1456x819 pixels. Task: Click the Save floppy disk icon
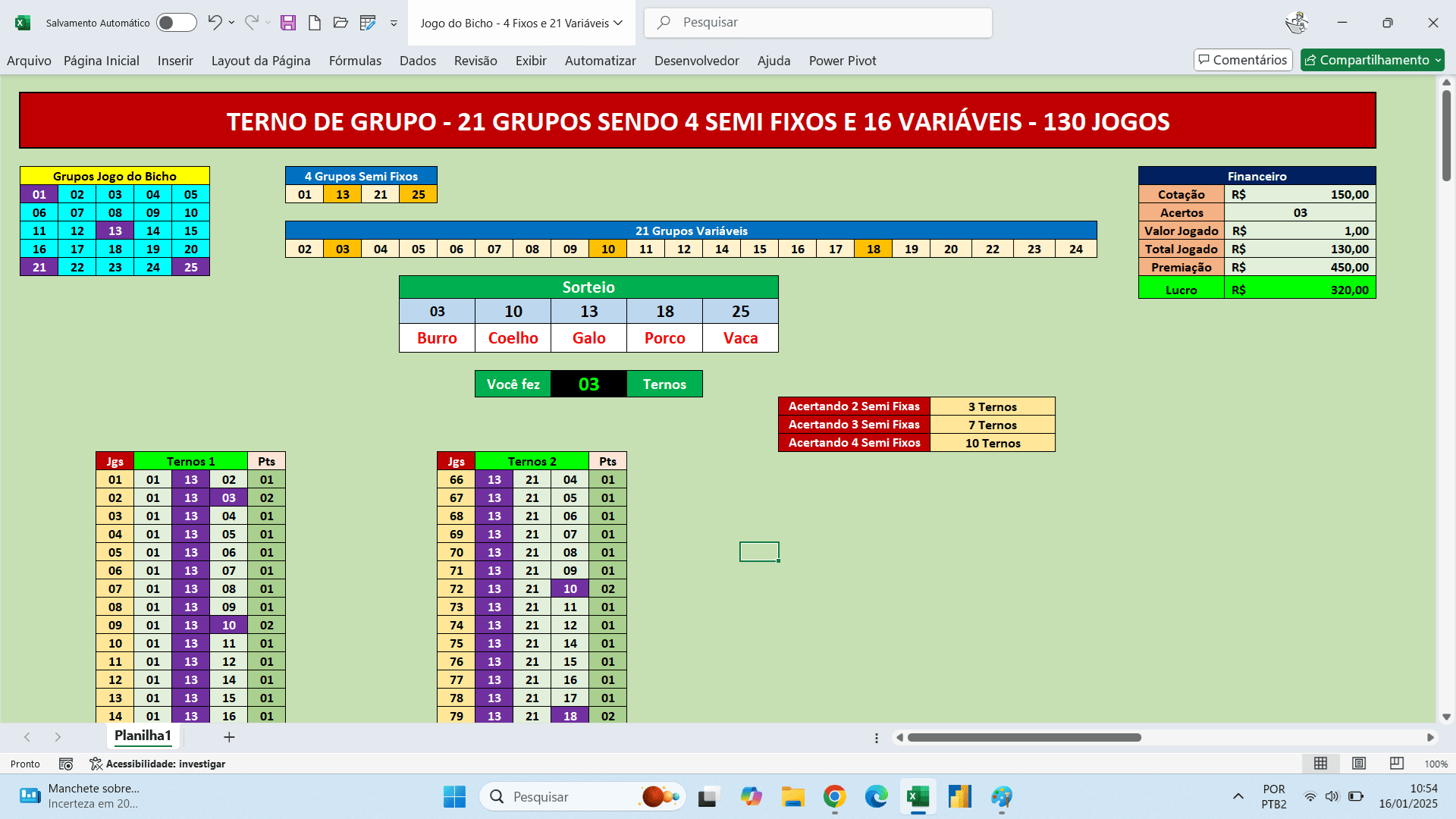coord(288,23)
